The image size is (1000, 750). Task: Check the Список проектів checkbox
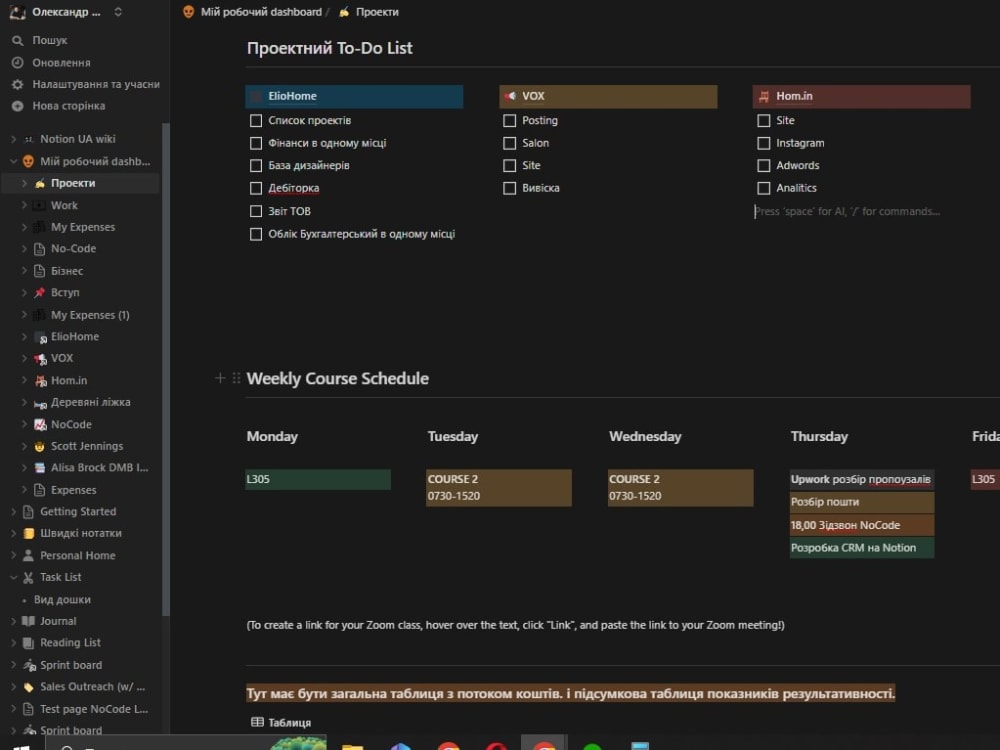pyautogui.click(x=256, y=121)
